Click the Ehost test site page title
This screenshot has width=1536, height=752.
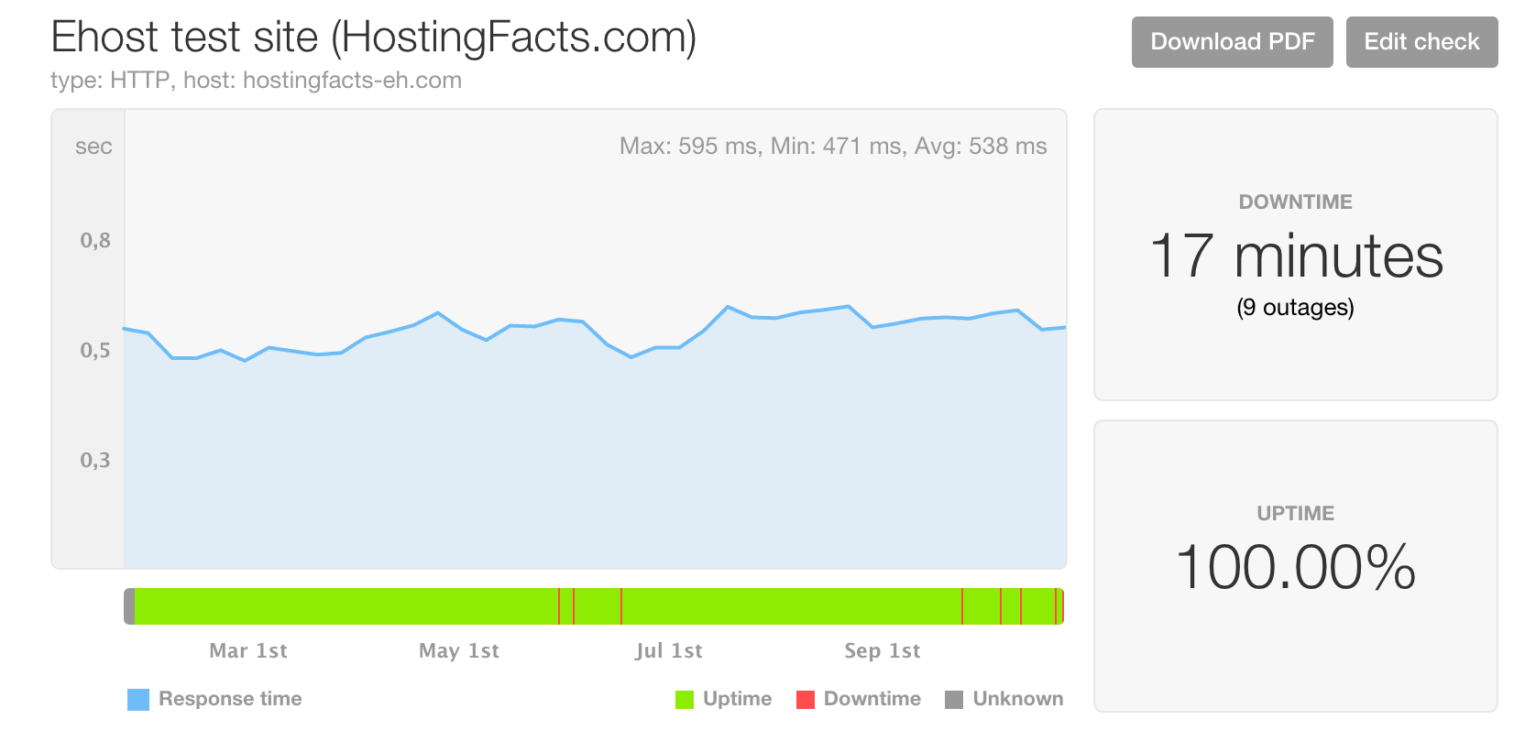point(374,38)
